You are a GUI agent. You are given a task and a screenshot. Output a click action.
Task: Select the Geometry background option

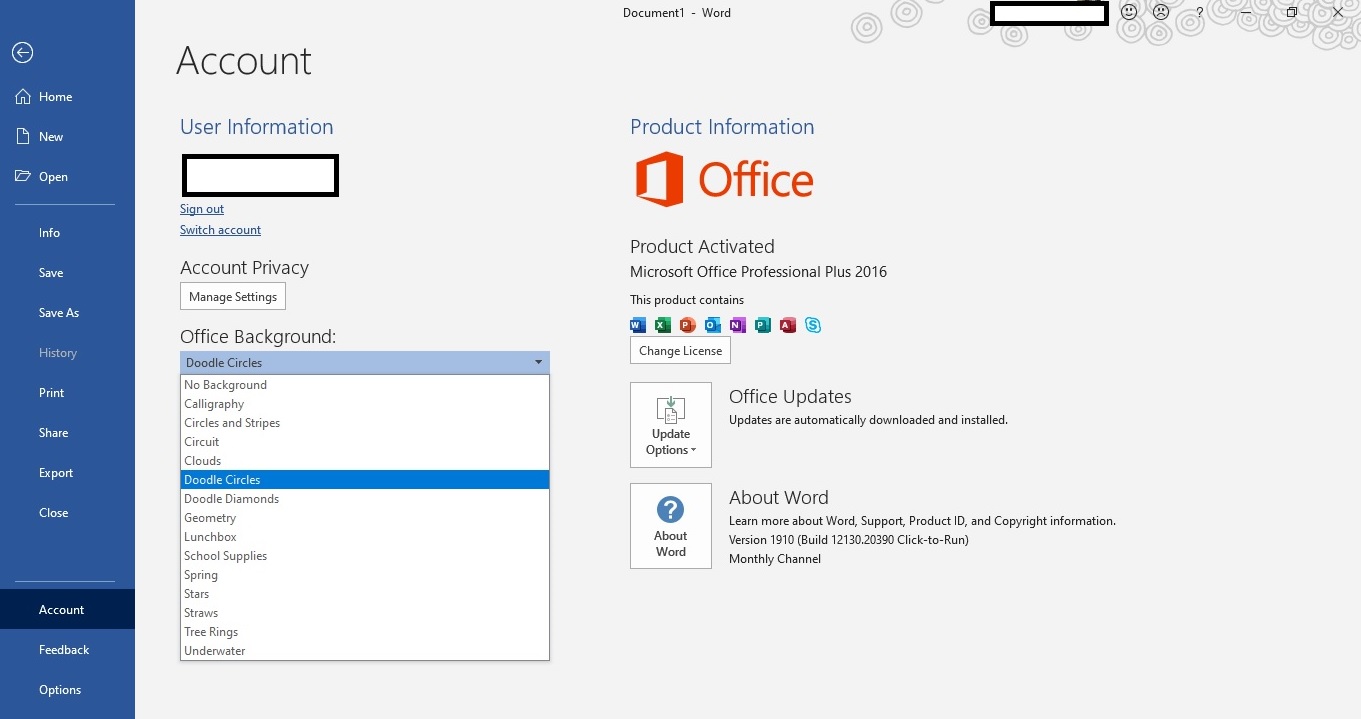[x=365, y=518]
